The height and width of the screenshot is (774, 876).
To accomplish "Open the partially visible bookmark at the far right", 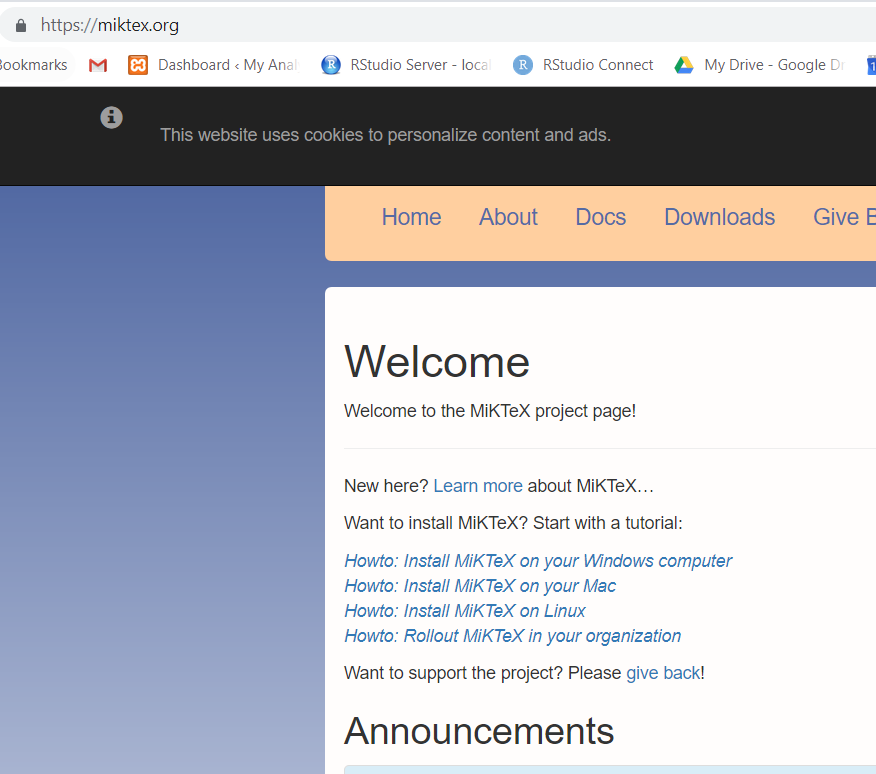I will tap(869, 64).
